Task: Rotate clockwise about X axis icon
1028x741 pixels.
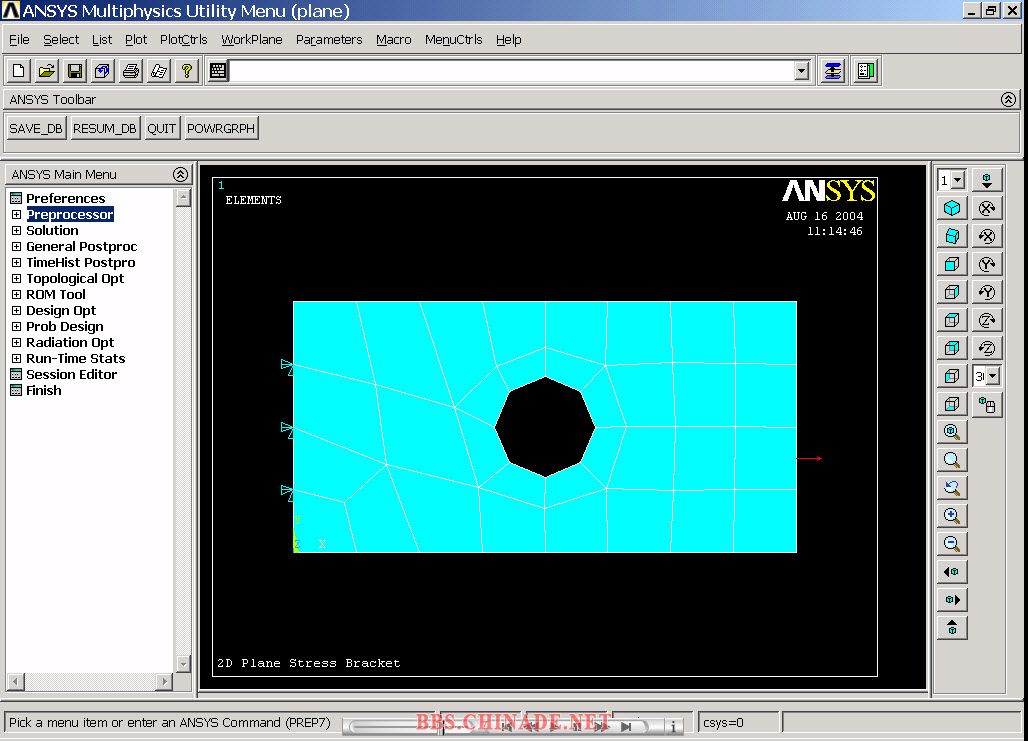Action: [x=987, y=209]
